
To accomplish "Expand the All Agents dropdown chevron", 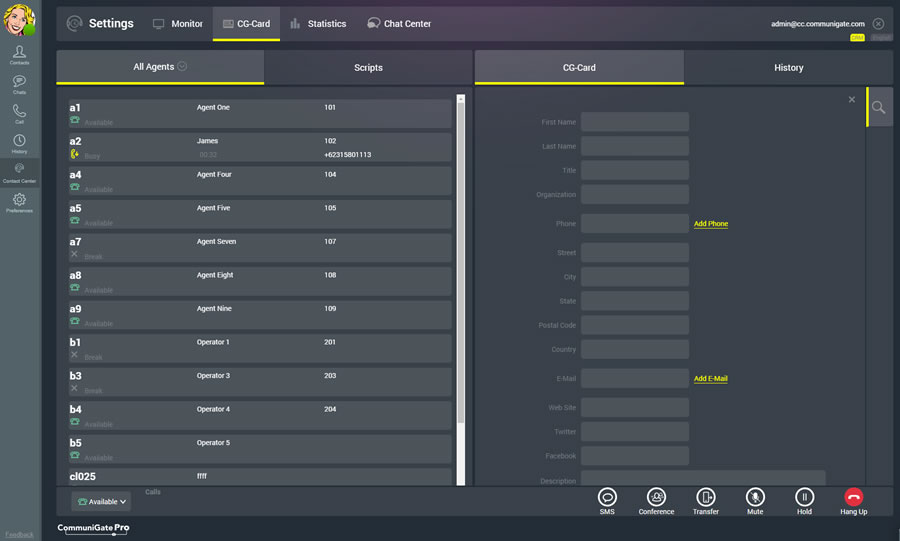I will [182, 66].
